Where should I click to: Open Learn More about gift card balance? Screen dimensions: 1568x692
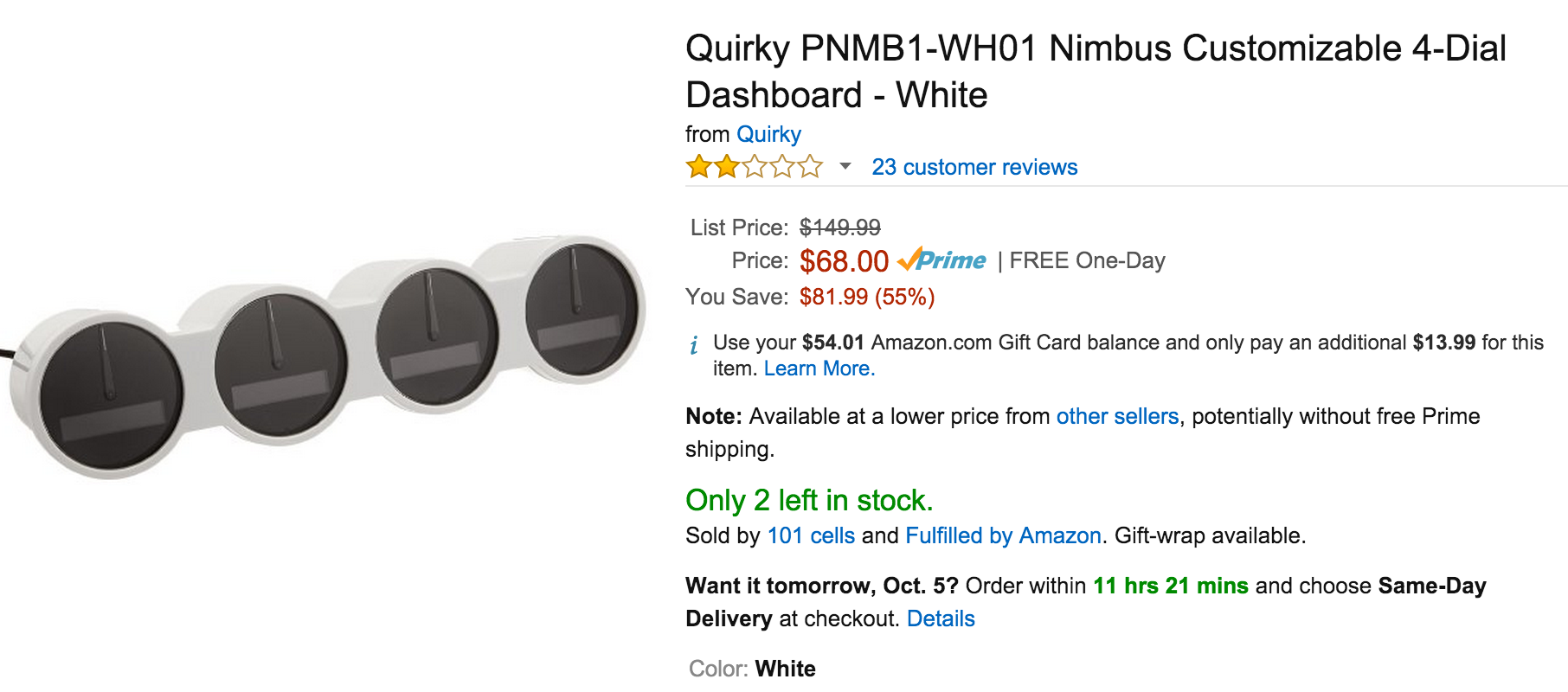[x=819, y=368]
